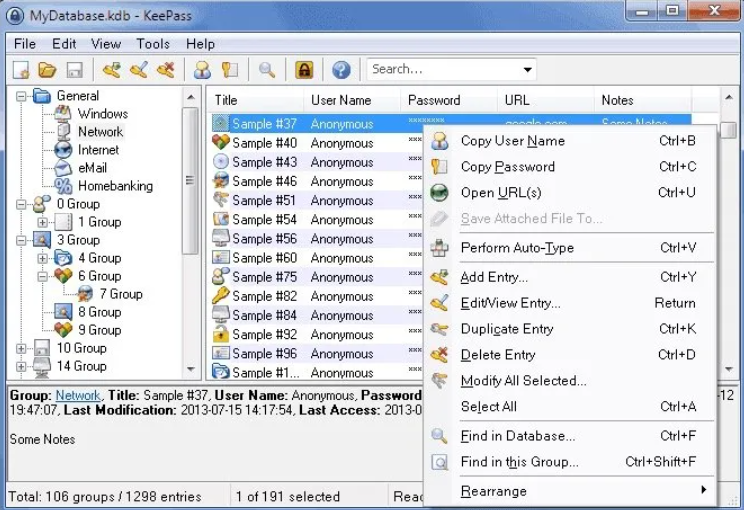
Task: Click the Save Database floppy icon
Action: (x=74, y=70)
